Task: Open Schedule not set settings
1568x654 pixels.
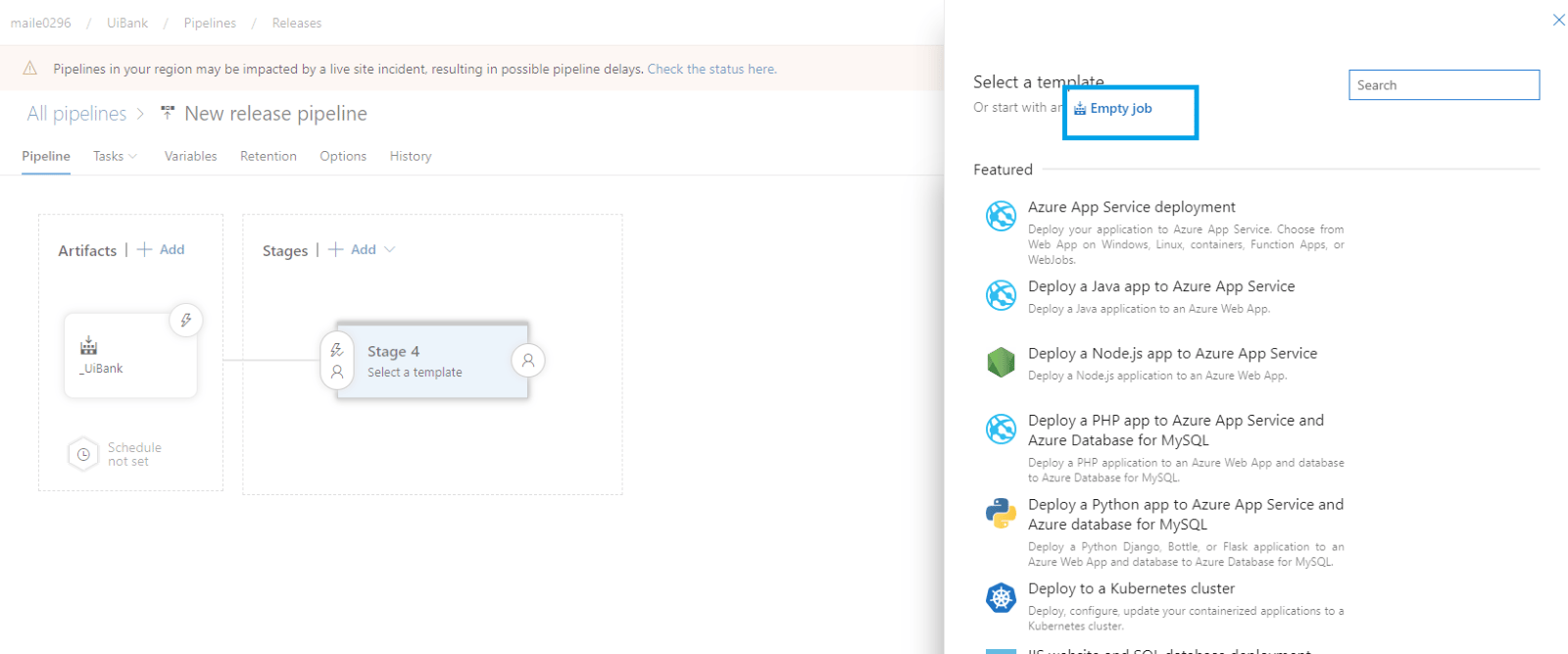Action: [x=134, y=454]
